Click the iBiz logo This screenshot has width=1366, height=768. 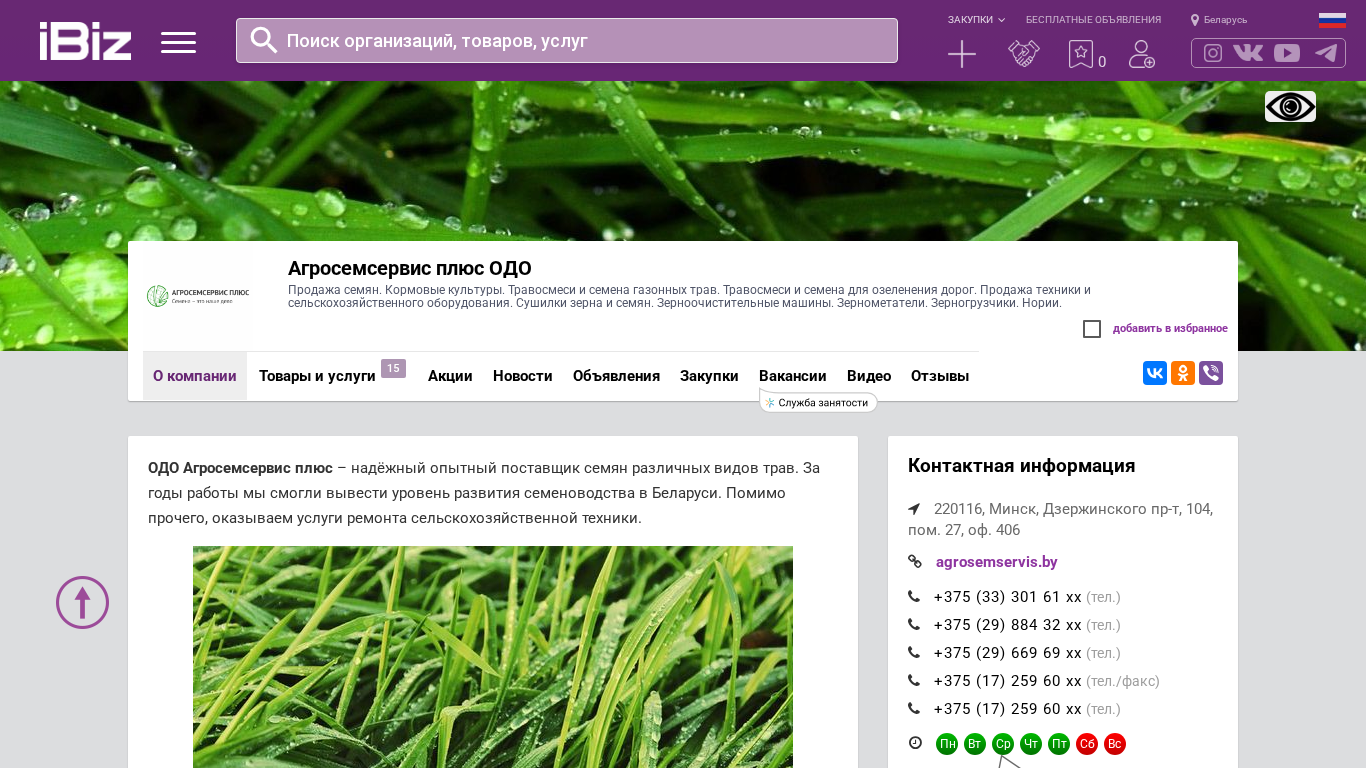click(x=85, y=41)
